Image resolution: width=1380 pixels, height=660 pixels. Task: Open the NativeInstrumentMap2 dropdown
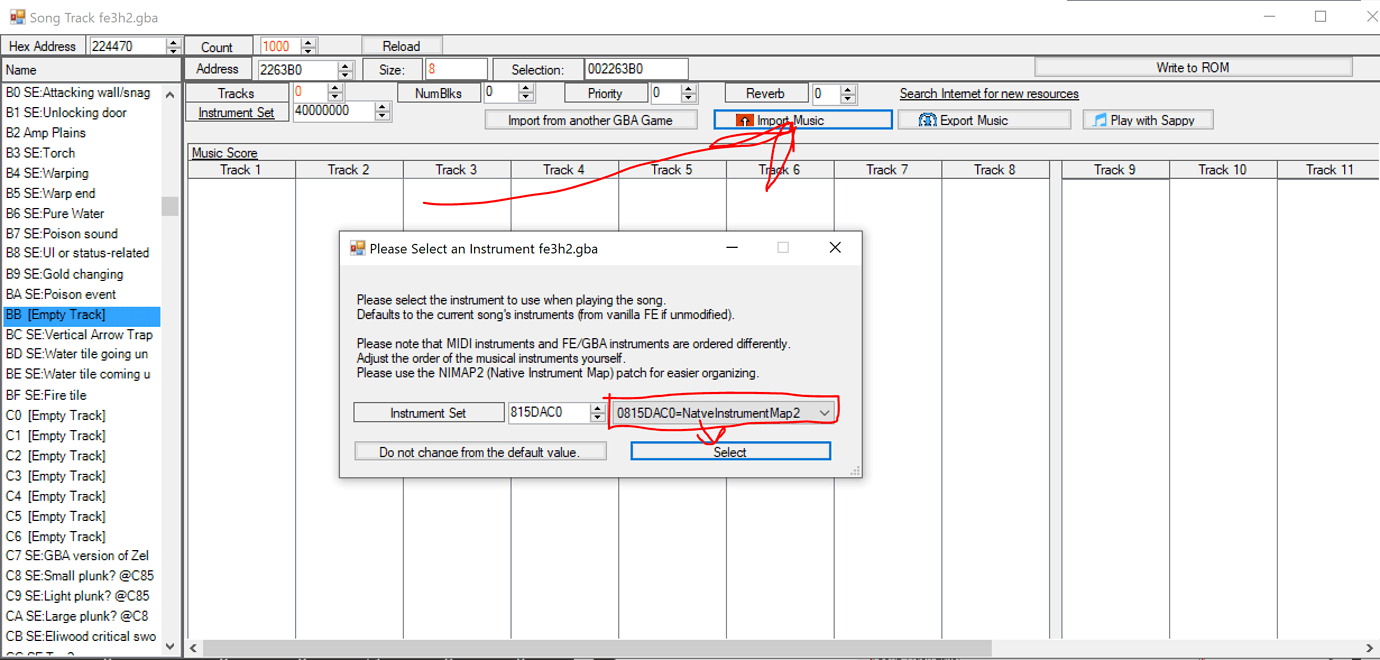pos(825,412)
